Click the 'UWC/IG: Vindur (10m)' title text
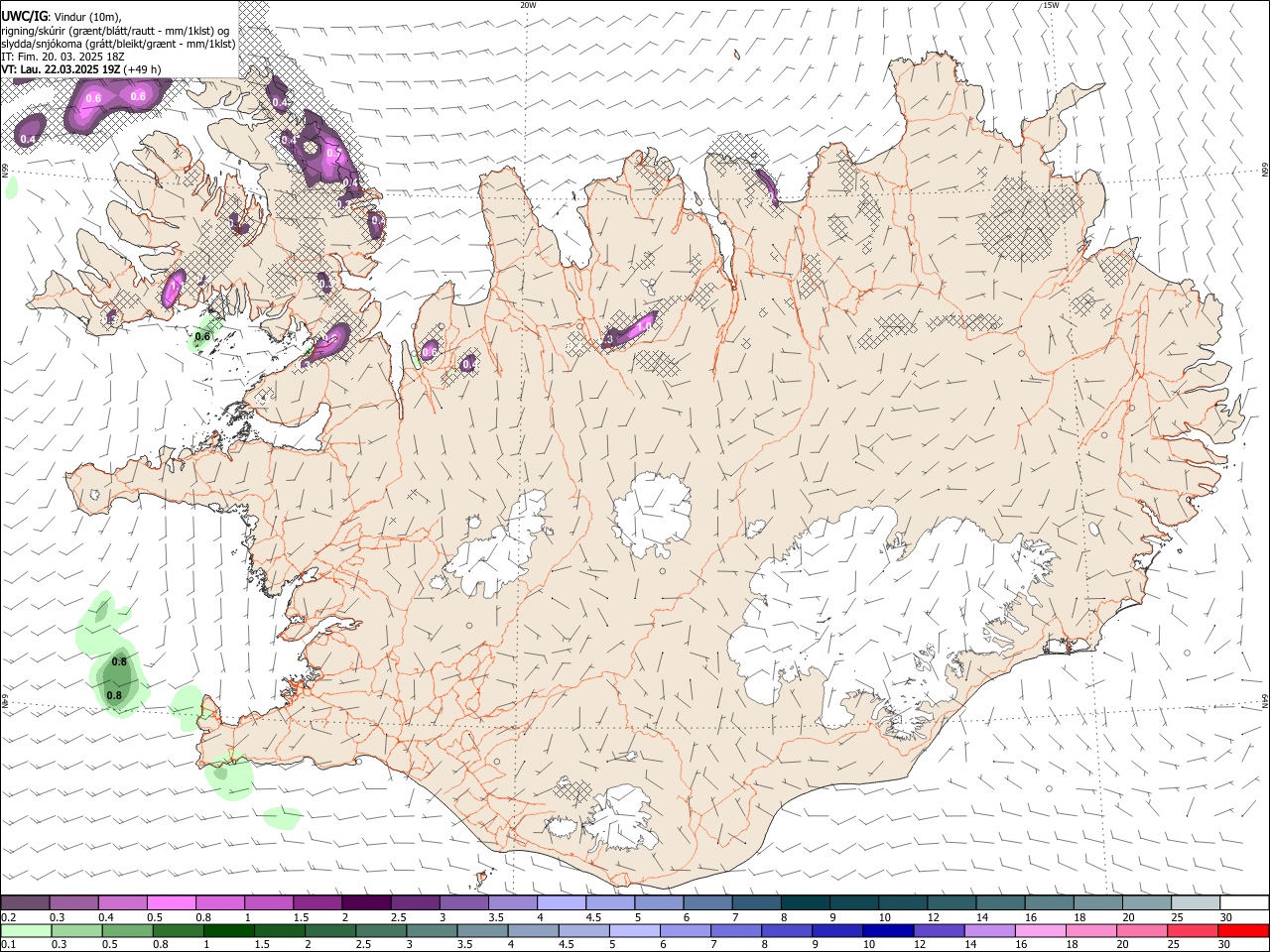This screenshot has width=1270, height=952. [x=63, y=16]
